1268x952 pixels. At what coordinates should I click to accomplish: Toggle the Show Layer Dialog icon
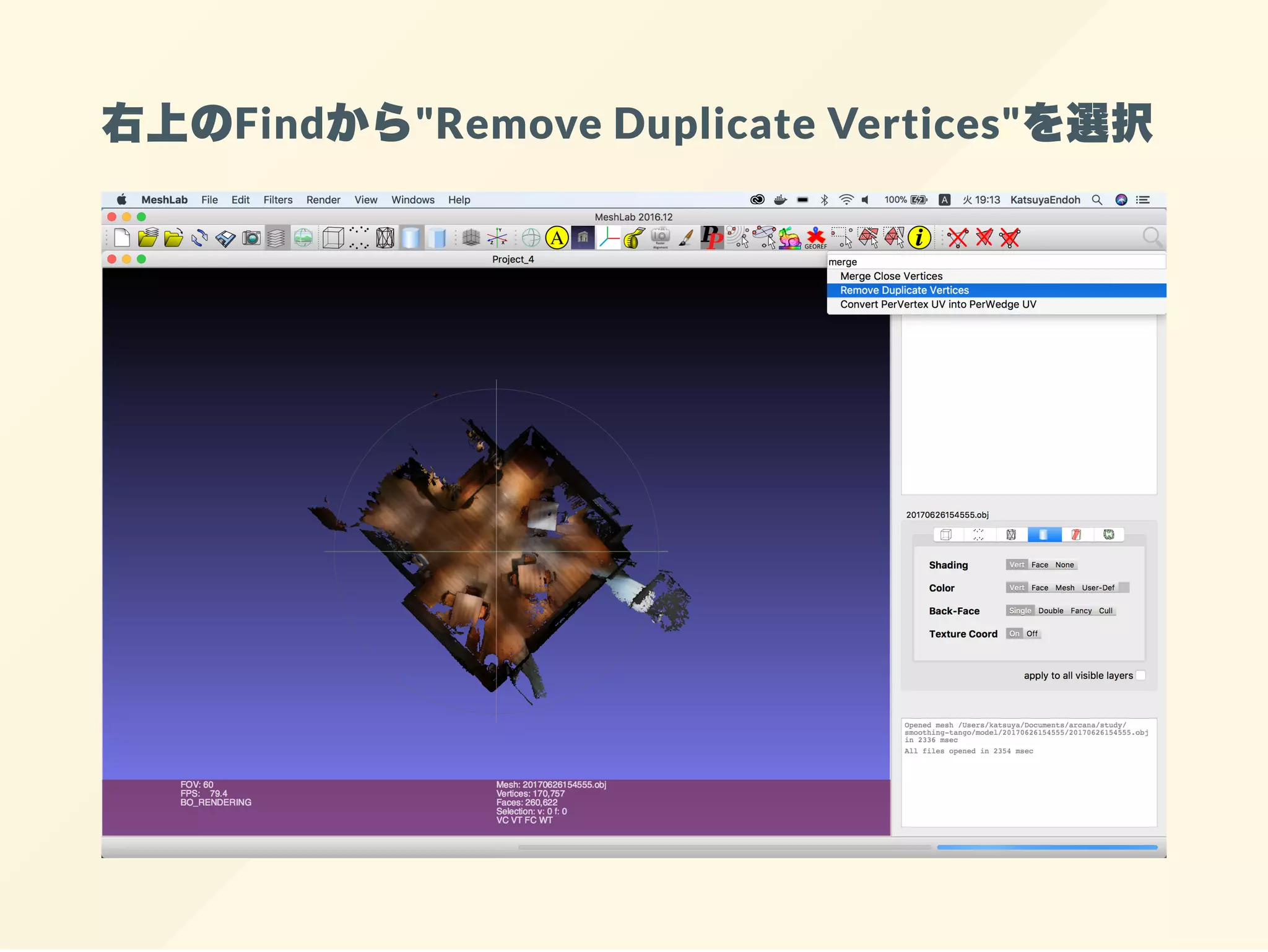[277, 238]
